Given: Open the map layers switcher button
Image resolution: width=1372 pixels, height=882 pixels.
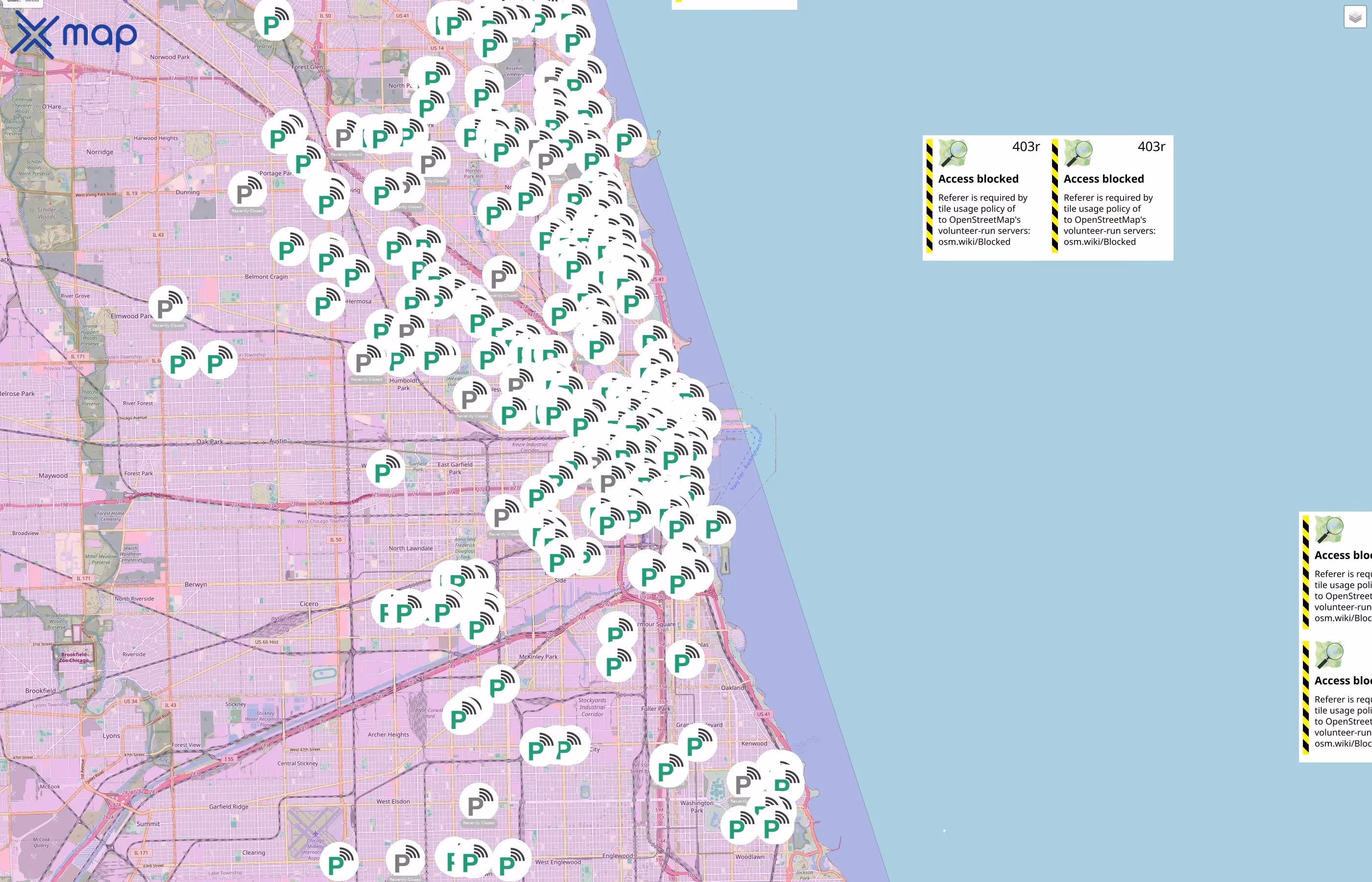Looking at the screenshot, I should tap(1355, 17).
